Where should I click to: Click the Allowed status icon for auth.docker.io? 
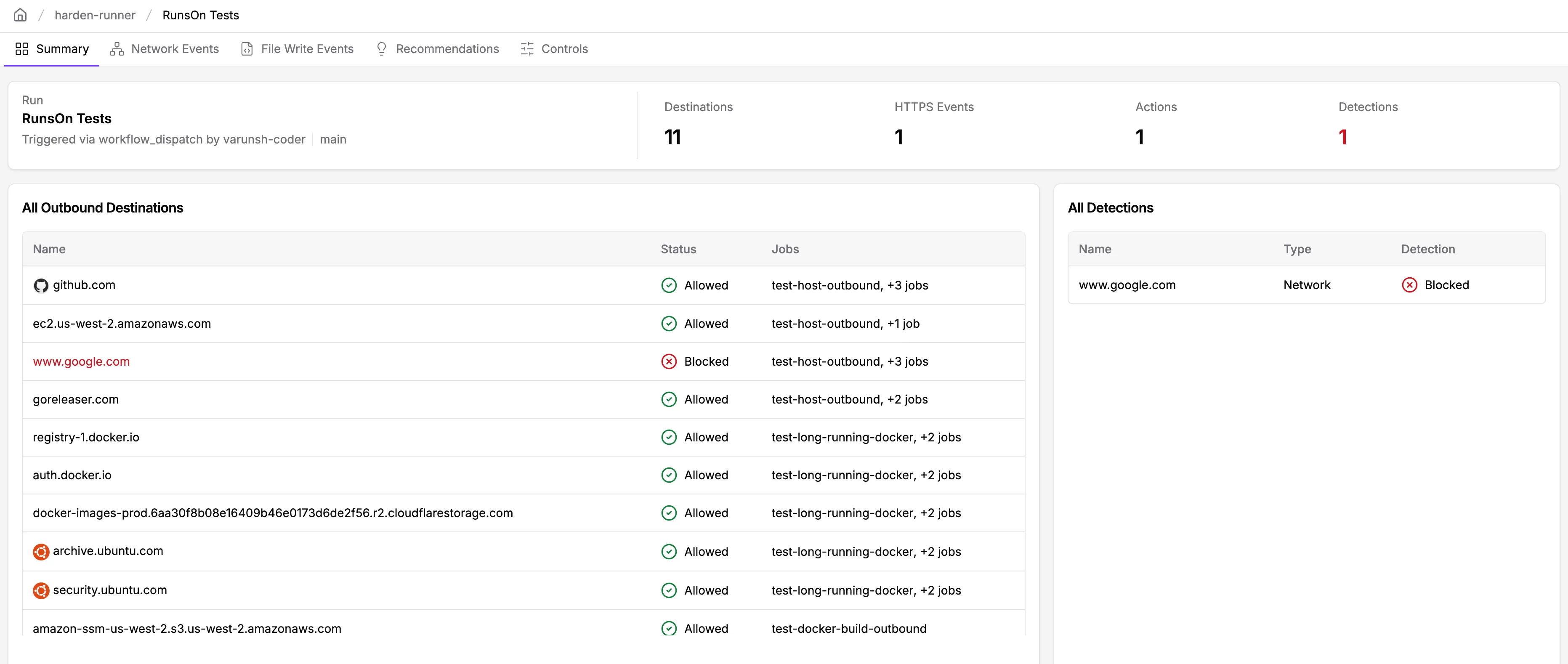[x=669, y=475]
